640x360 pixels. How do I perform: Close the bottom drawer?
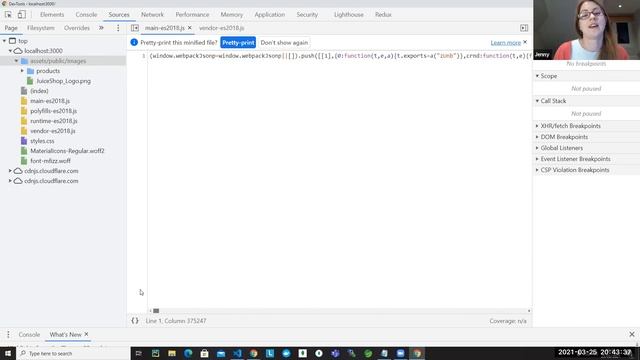coord(632,334)
